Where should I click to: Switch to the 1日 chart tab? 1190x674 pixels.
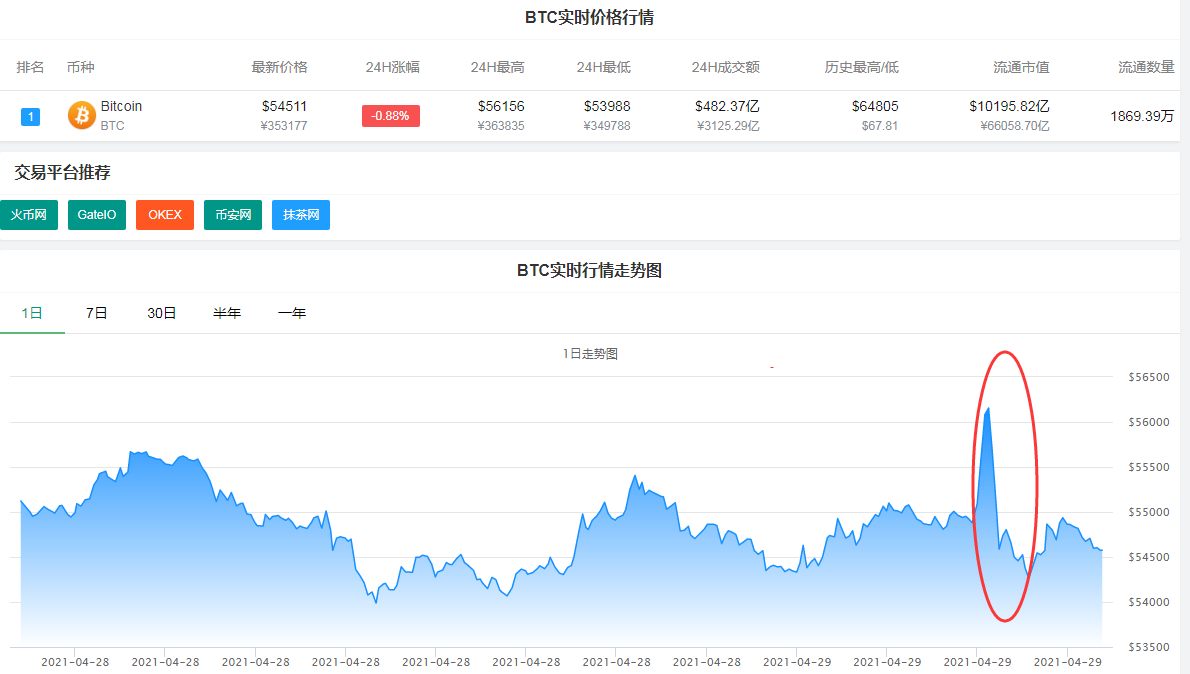click(x=32, y=313)
